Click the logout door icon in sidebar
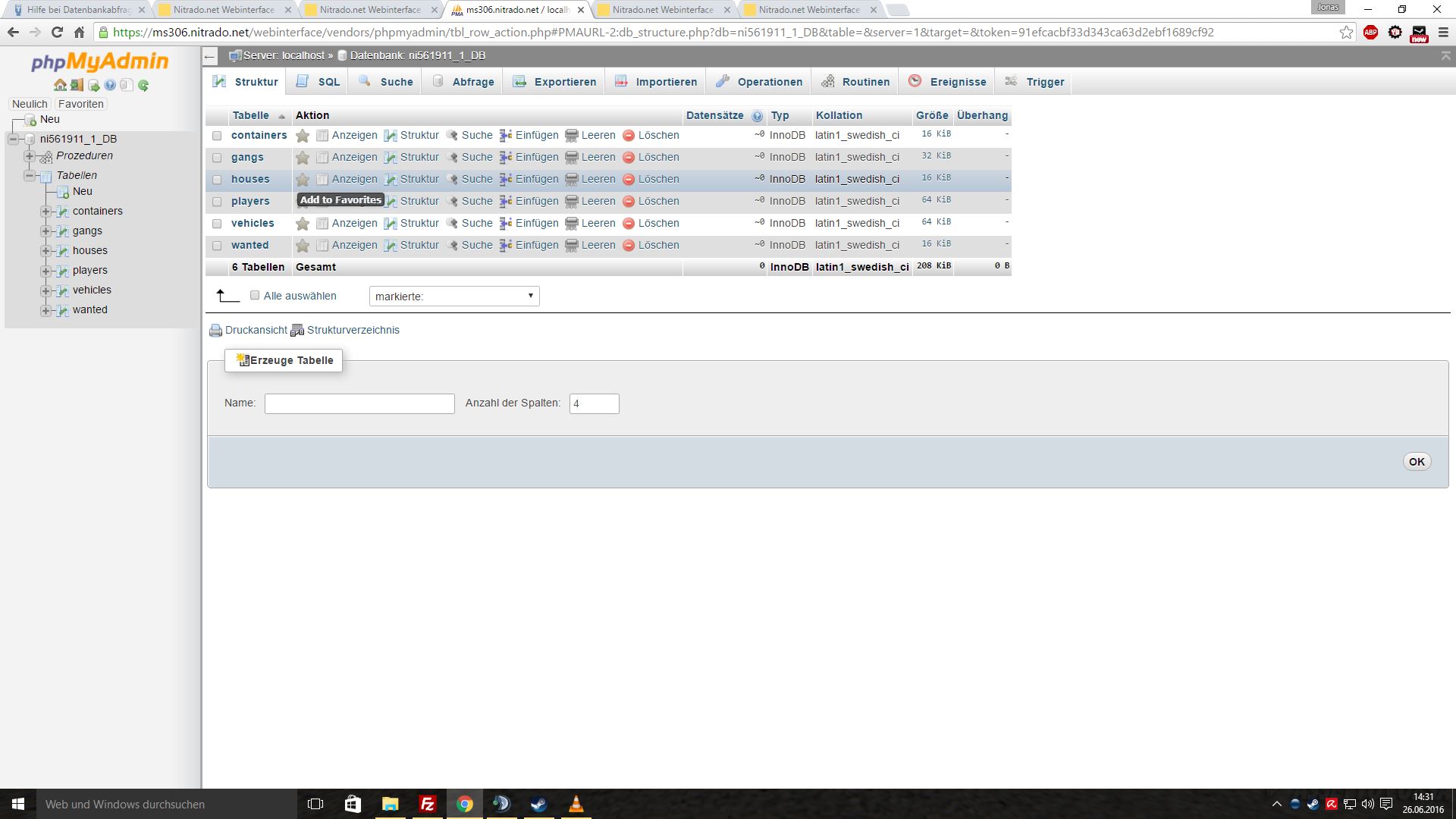This screenshot has width=1456, height=819. (x=77, y=86)
